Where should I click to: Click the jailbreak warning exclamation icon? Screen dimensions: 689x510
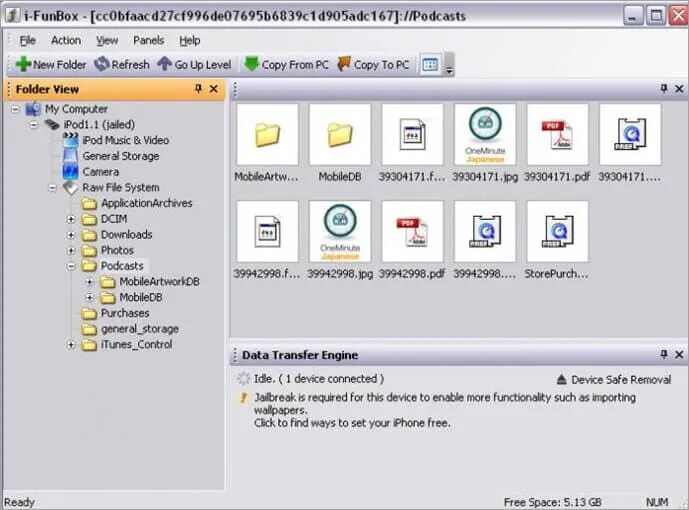243,398
